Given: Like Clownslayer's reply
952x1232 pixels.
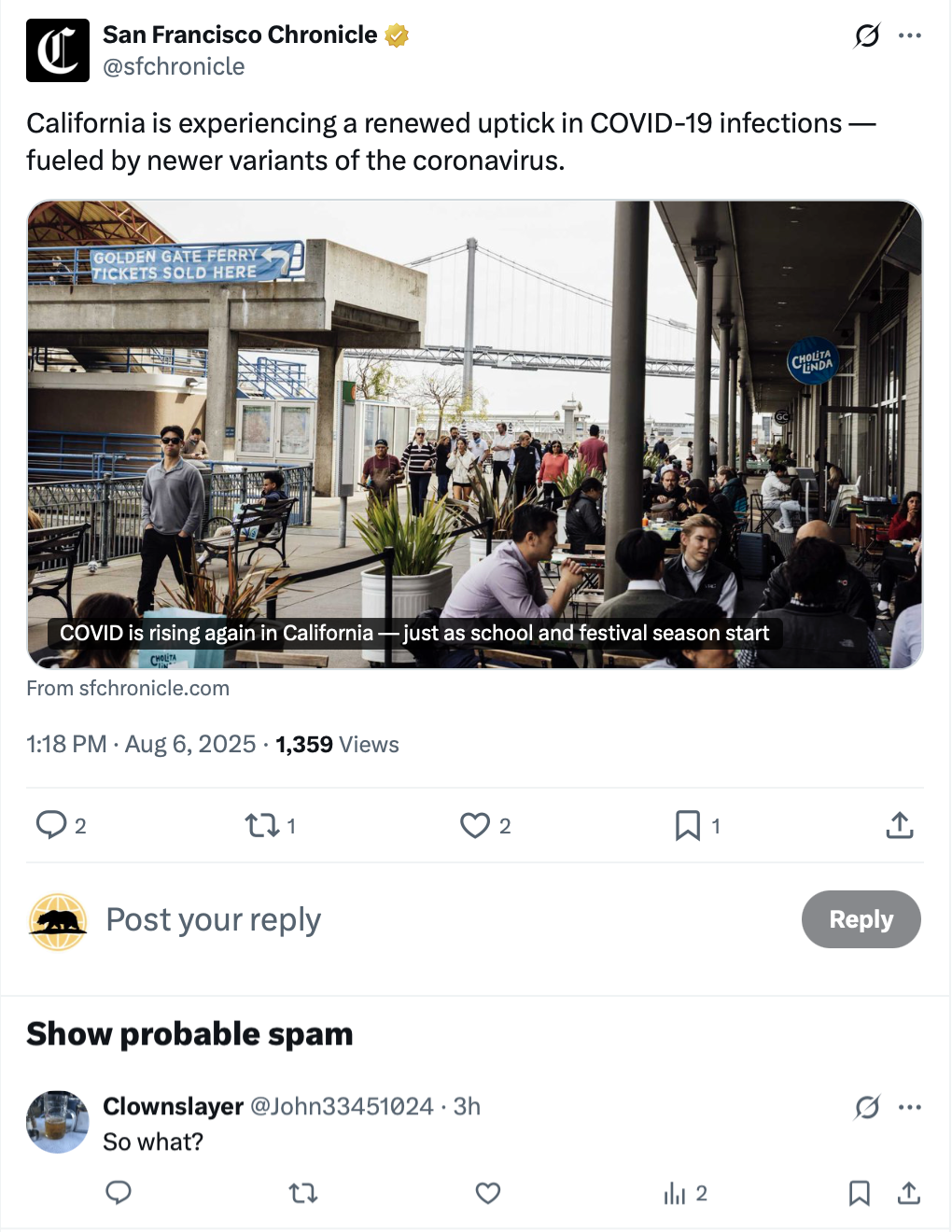Looking at the screenshot, I should [488, 1193].
